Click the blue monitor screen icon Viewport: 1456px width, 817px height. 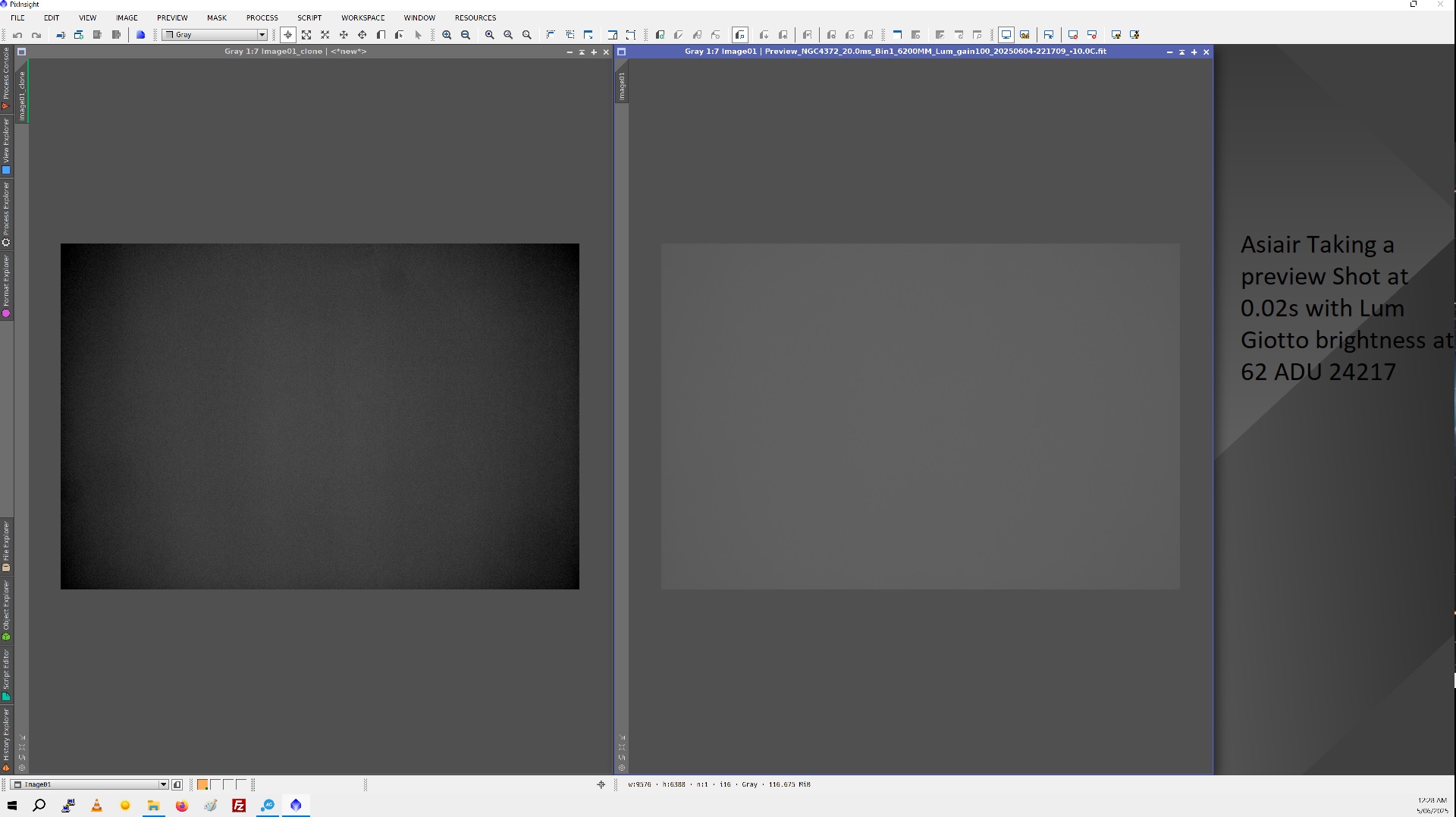click(x=1006, y=35)
